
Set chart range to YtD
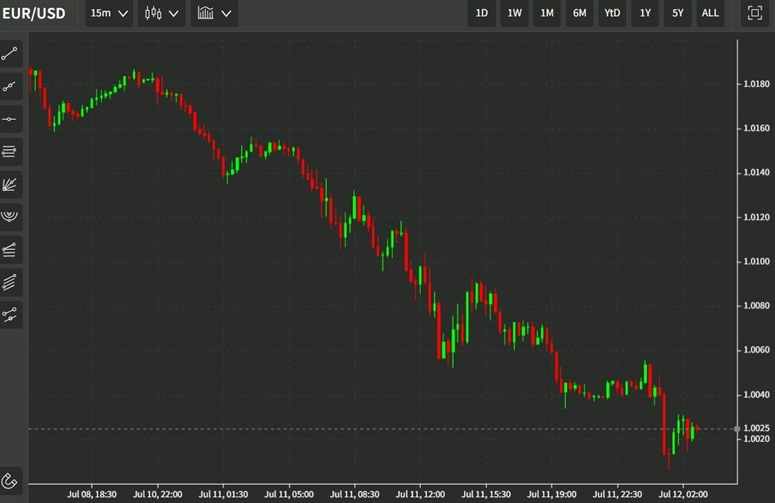coord(612,13)
